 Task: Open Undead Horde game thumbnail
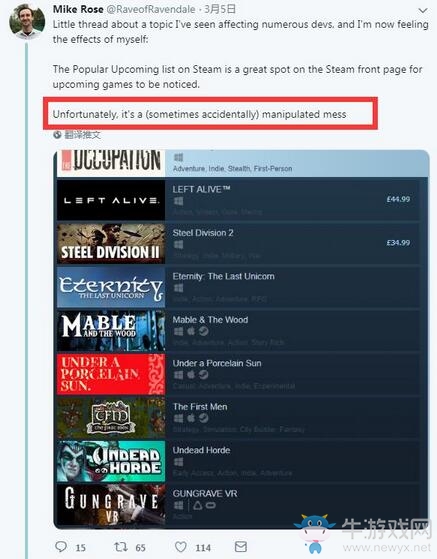point(111,461)
